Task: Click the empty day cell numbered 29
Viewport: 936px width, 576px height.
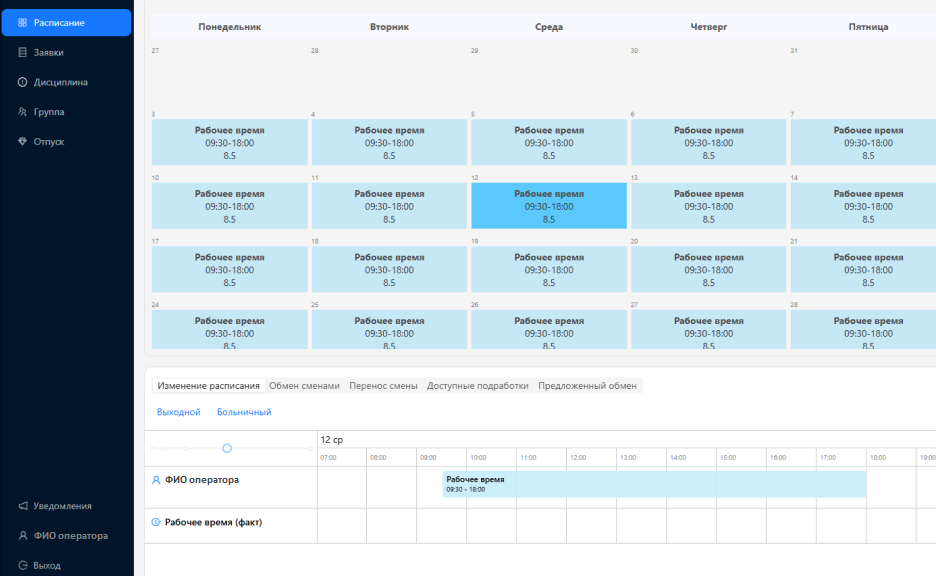Action: point(549,78)
